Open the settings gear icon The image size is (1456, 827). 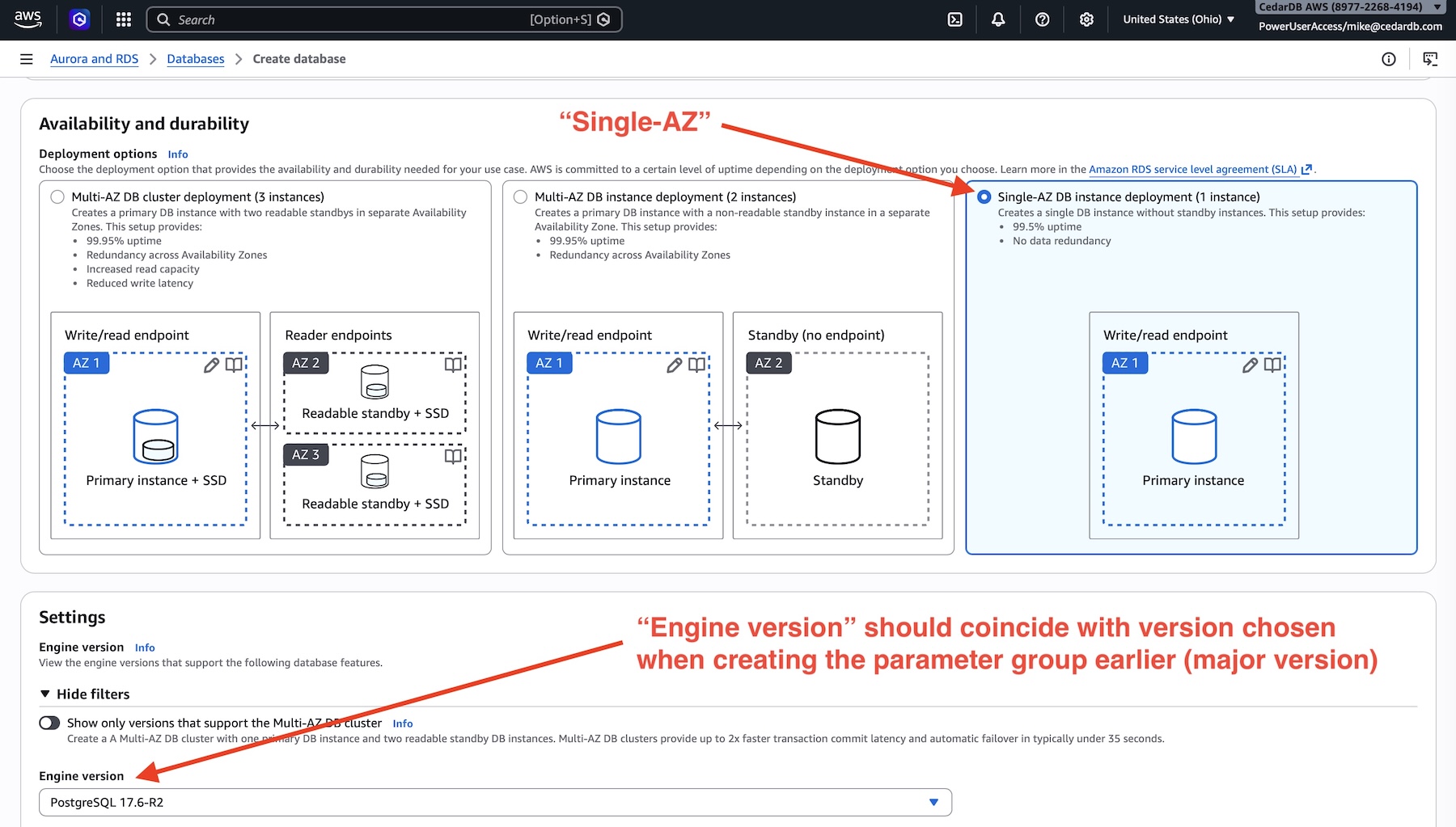tap(1086, 19)
